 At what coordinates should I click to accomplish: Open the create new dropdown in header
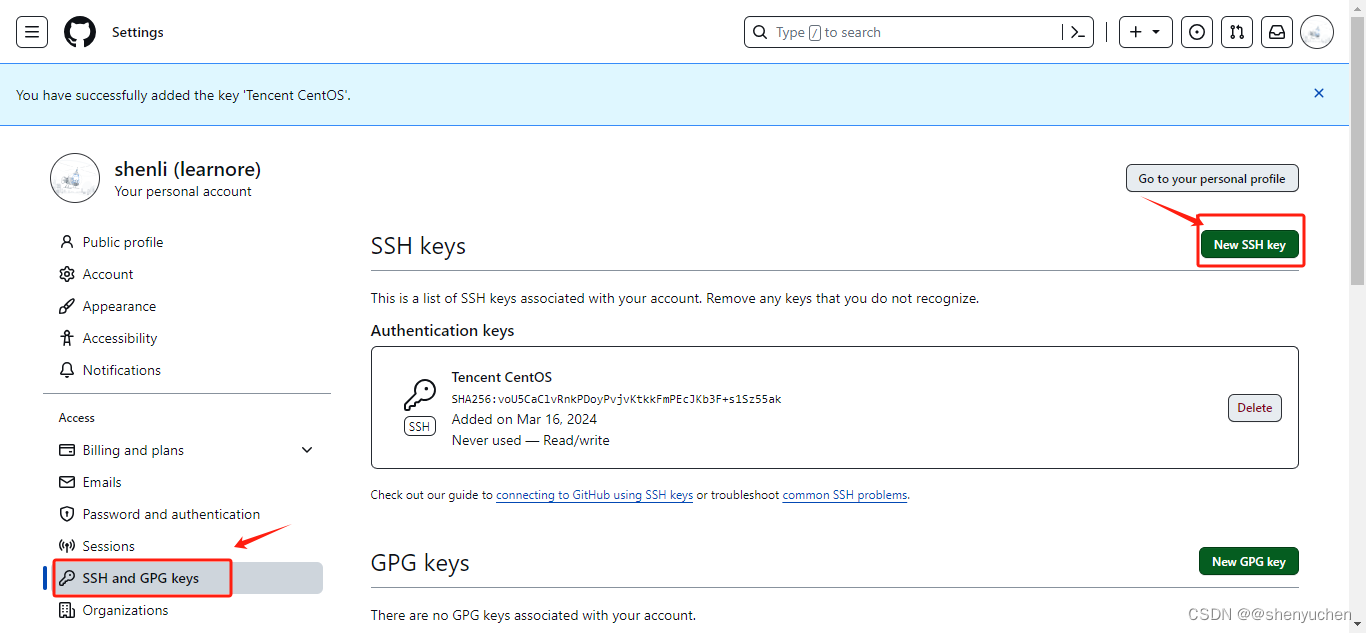click(x=1145, y=31)
